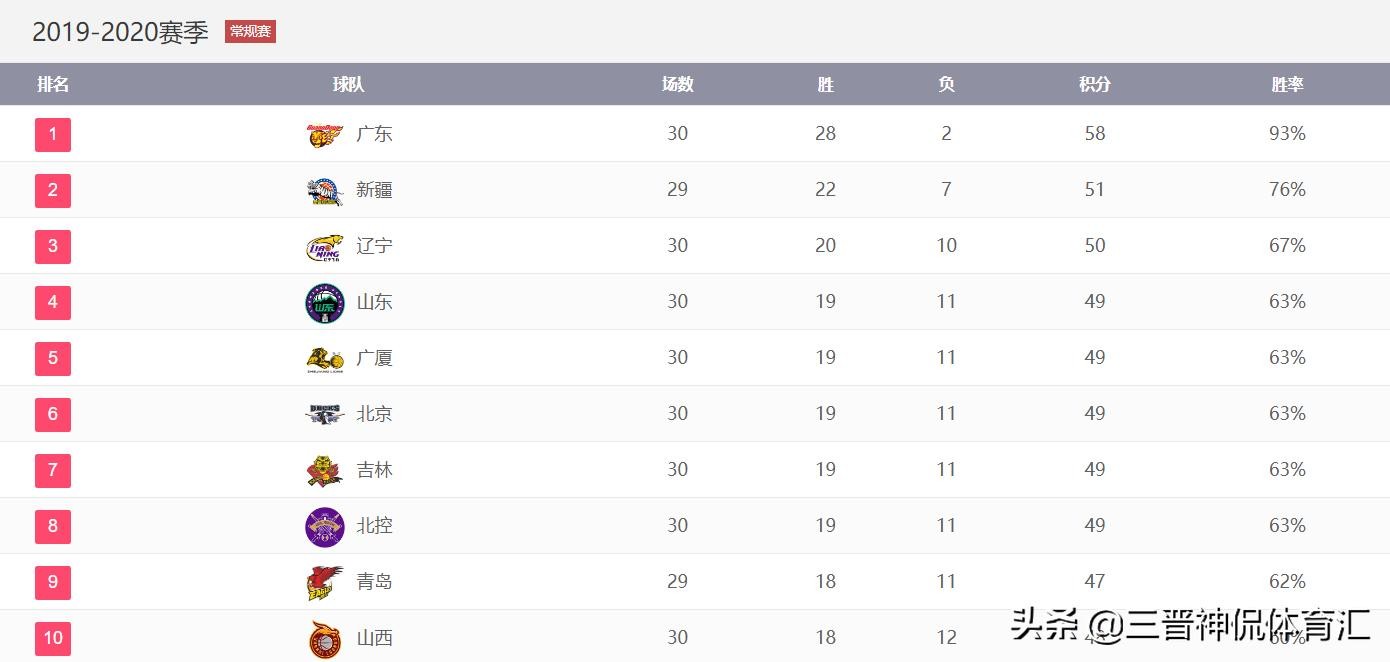Click the rank 10 red badge
This screenshot has width=1390, height=662.
click(53, 638)
